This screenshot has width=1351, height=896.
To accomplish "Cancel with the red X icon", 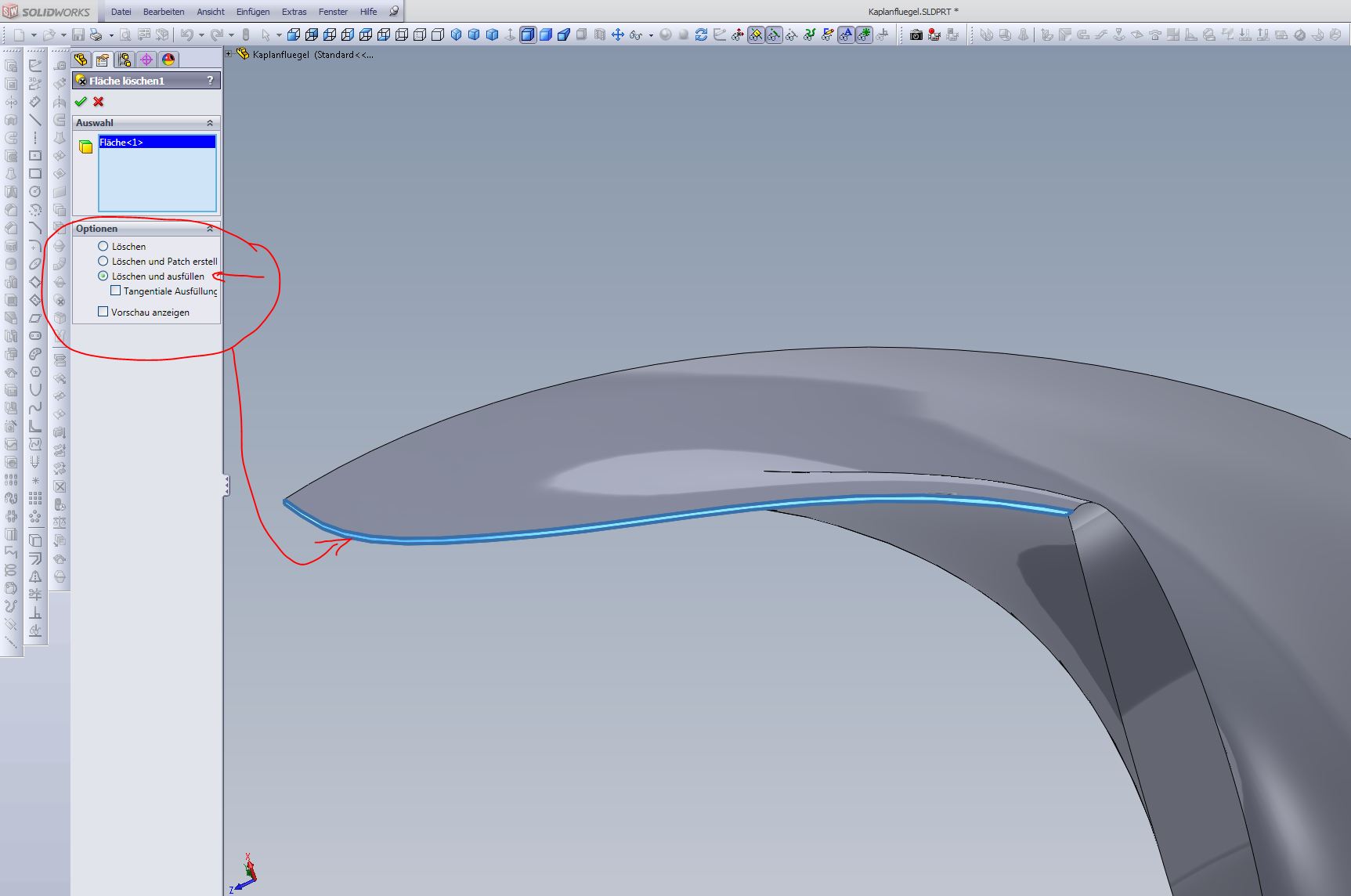I will pos(98,102).
